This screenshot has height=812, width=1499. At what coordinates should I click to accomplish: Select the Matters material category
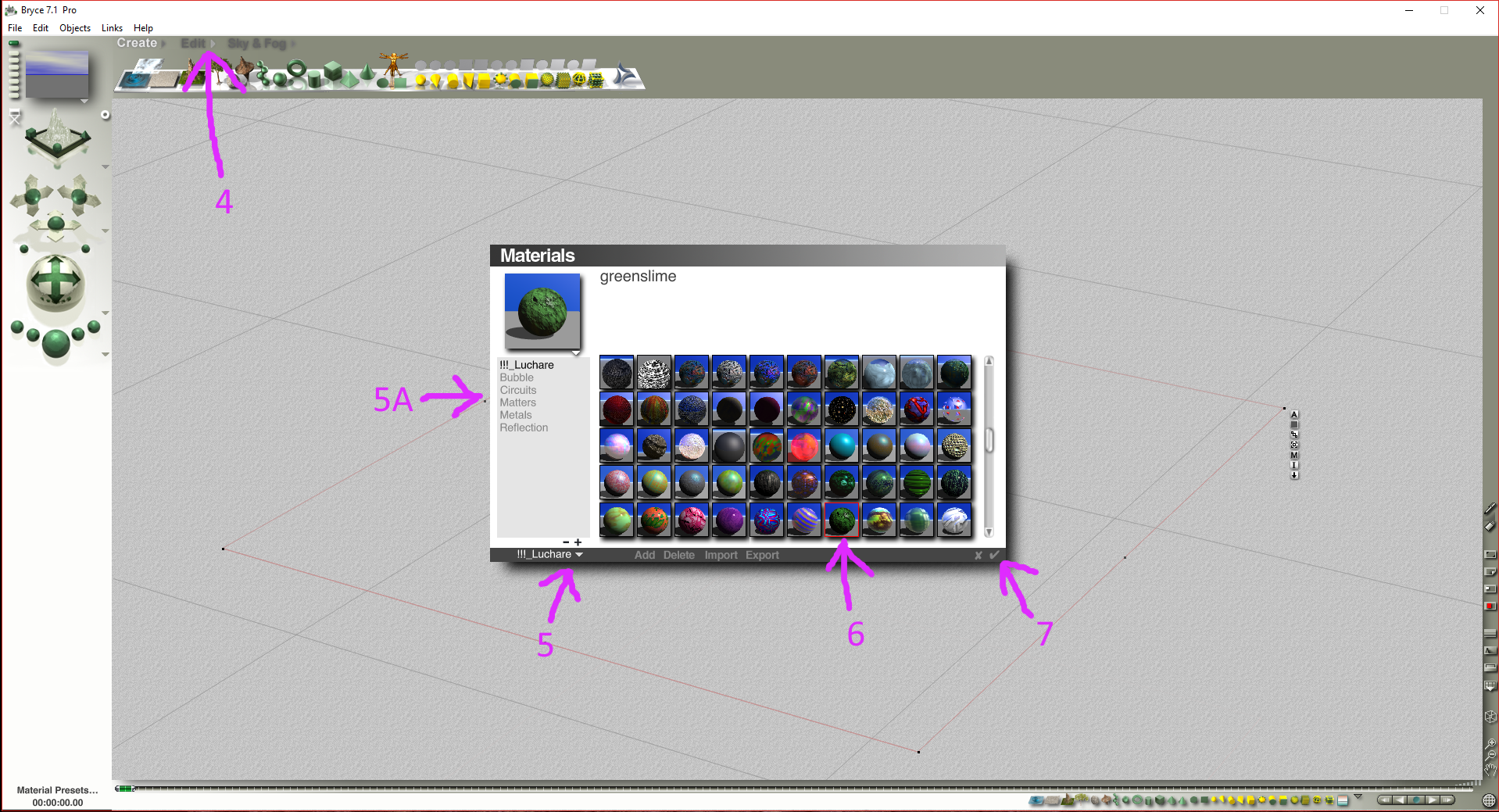518,402
